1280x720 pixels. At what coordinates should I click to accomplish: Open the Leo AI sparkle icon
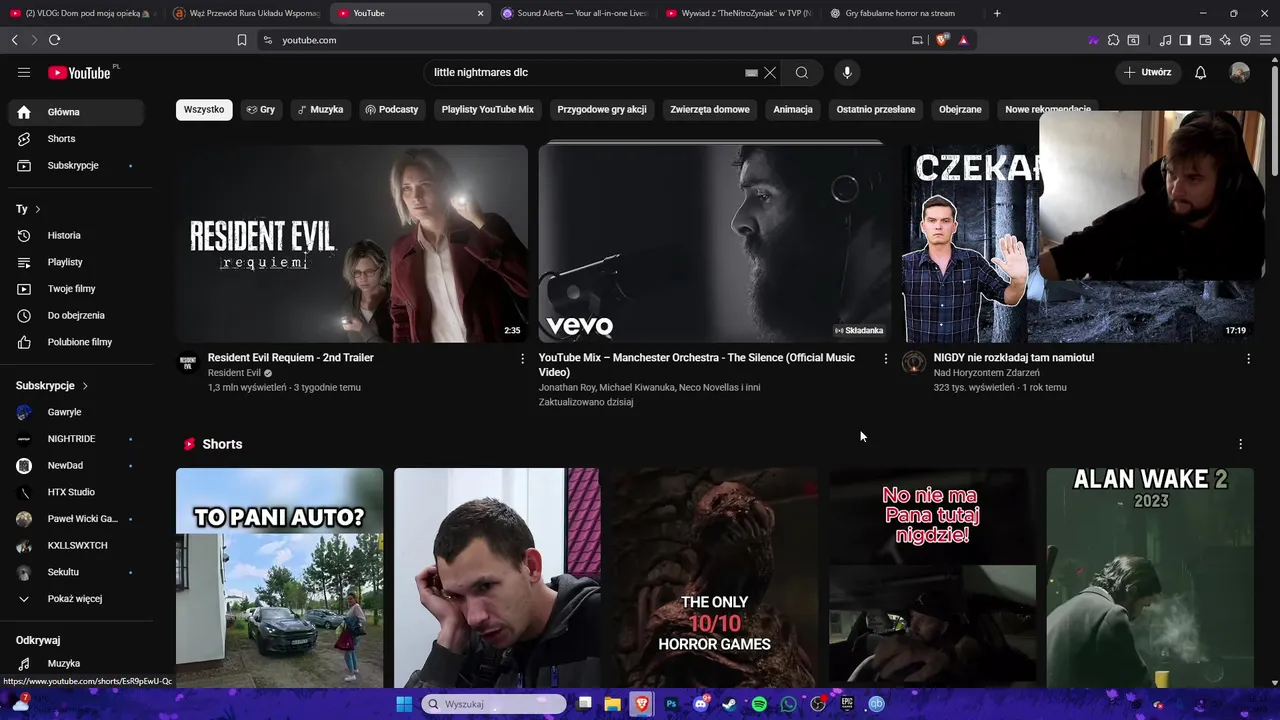pyautogui.click(x=1225, y=40)
